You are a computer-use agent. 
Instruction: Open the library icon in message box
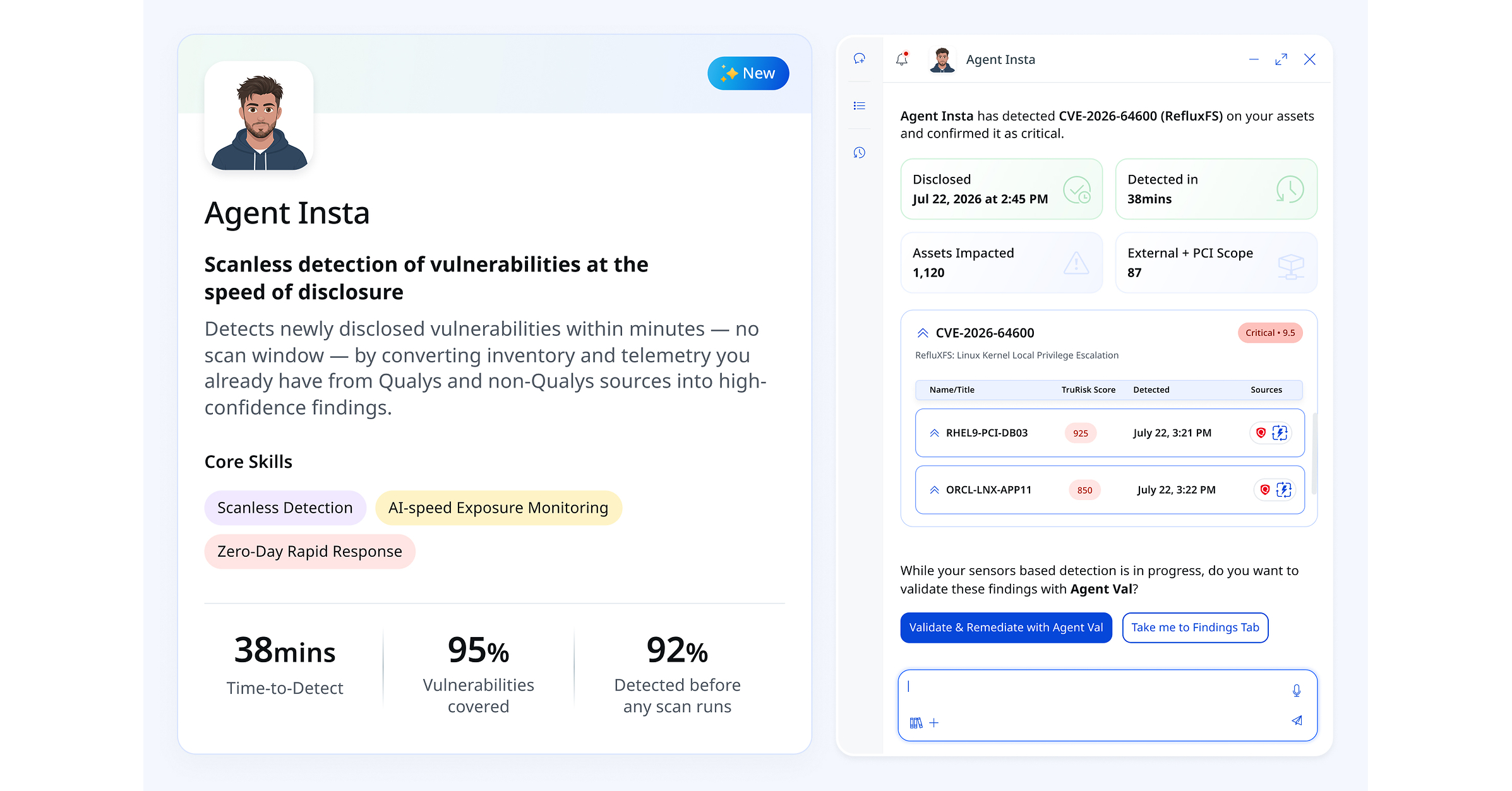[x=916, y=723]
